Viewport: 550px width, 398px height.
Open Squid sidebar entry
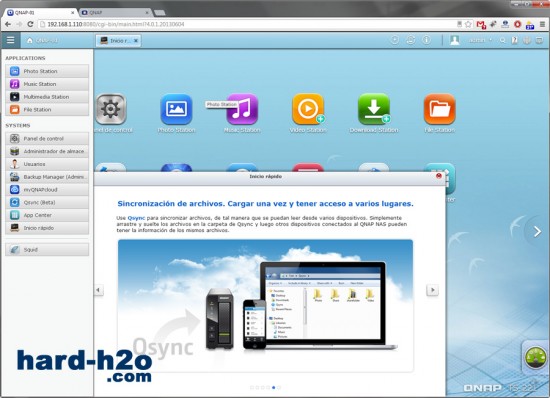pos(47,250)
